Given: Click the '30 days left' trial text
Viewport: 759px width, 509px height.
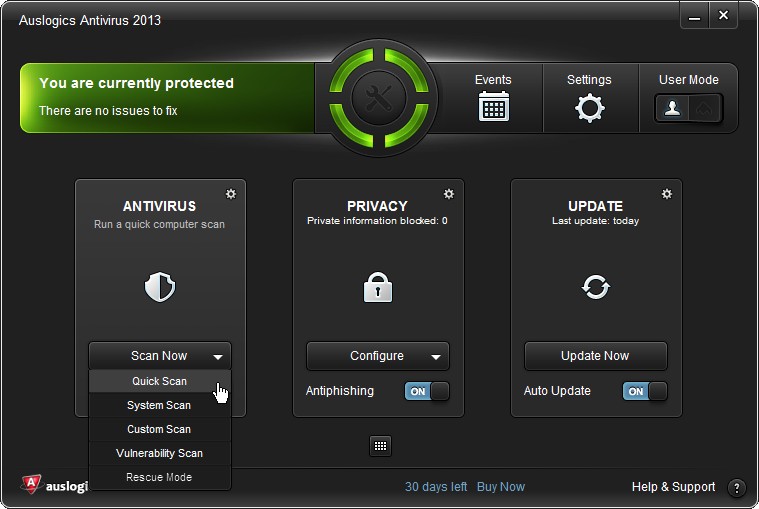Looking at the screenshot, I should tap(436, 487).
